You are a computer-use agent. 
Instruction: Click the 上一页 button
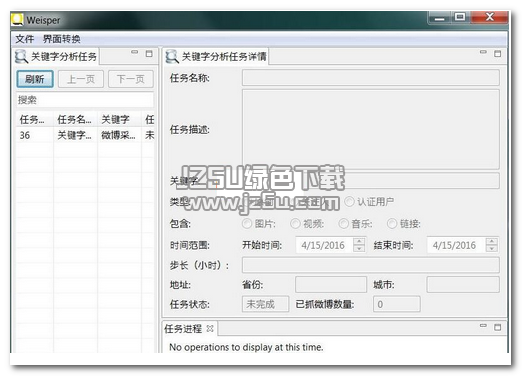click(x=81, y=79)
